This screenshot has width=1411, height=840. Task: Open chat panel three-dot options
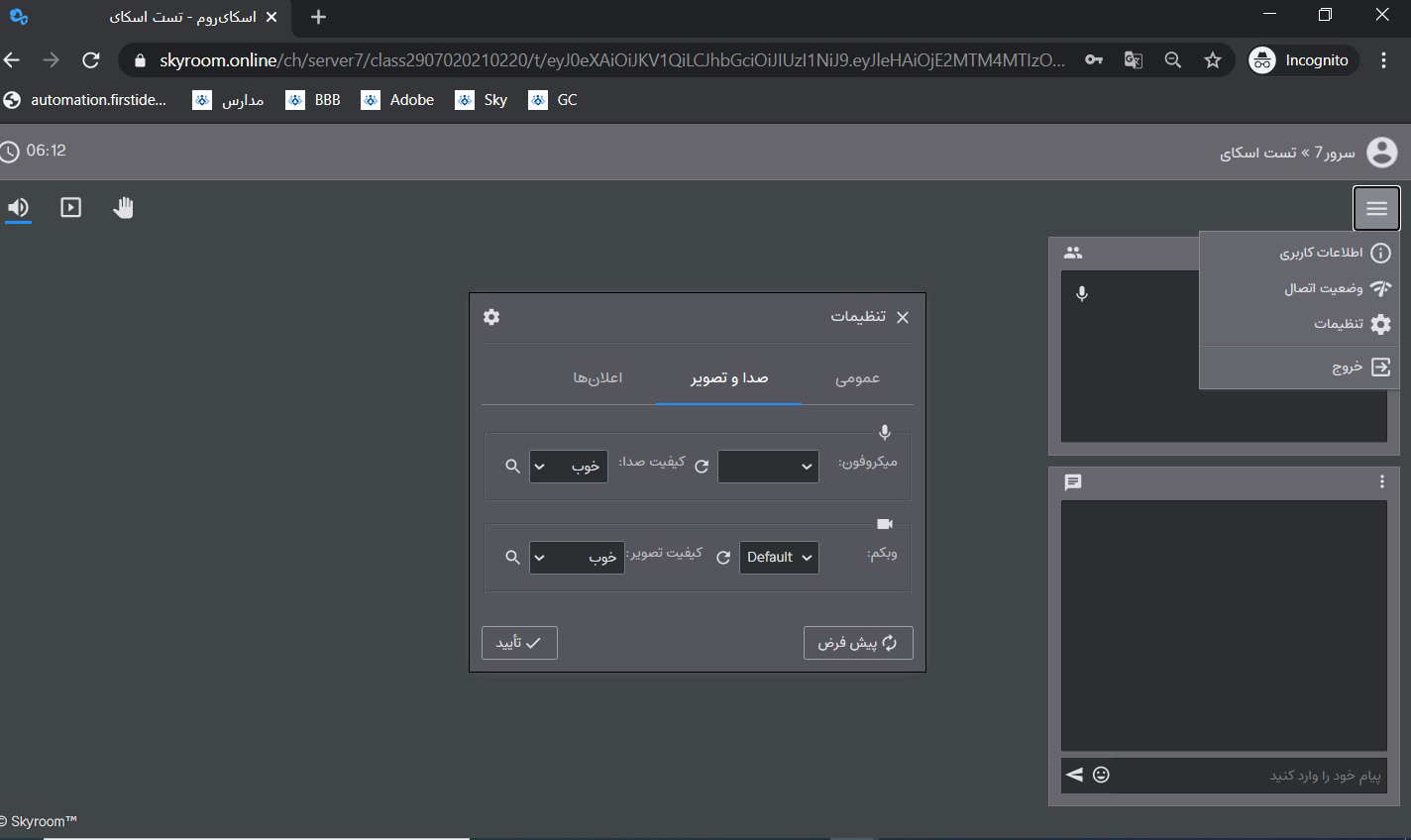[1381, 482]
